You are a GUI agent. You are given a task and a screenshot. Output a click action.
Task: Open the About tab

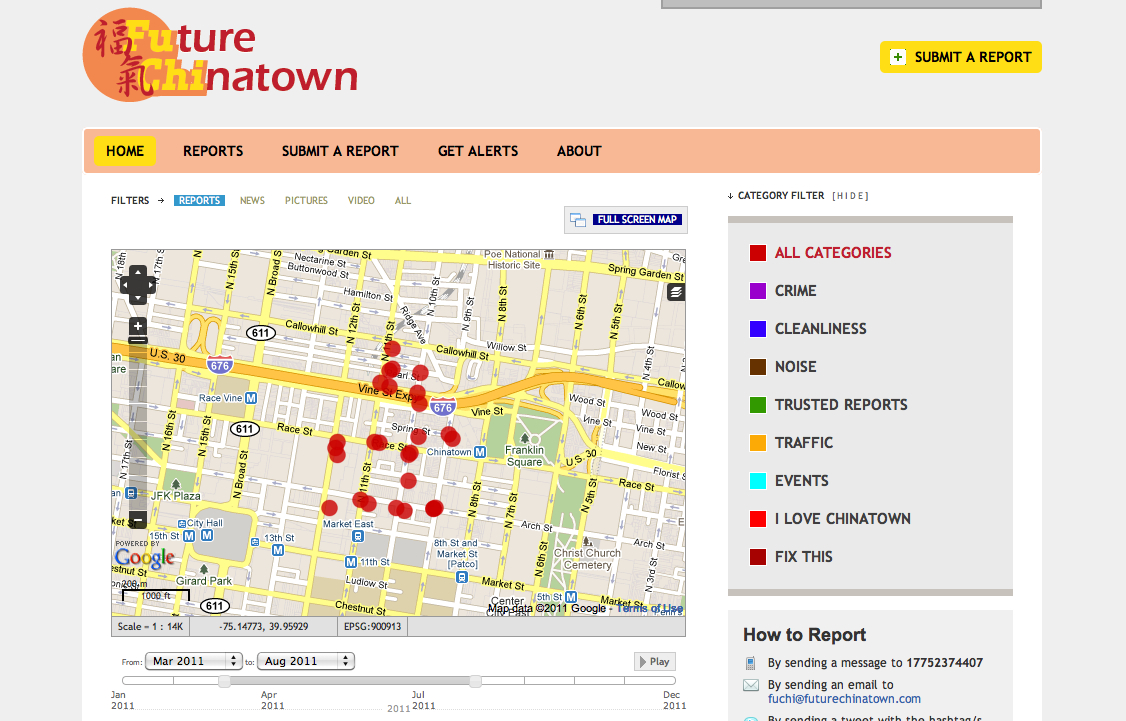click(579, 151)
